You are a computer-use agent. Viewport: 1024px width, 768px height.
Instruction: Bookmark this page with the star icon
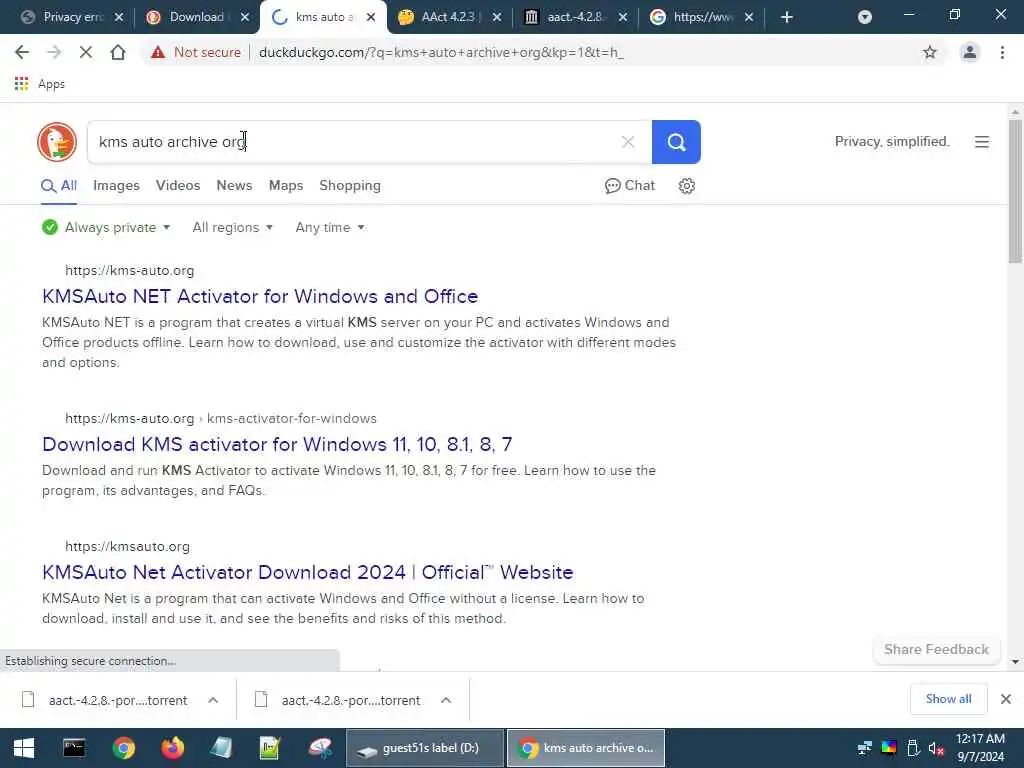[x=930, y=52]
